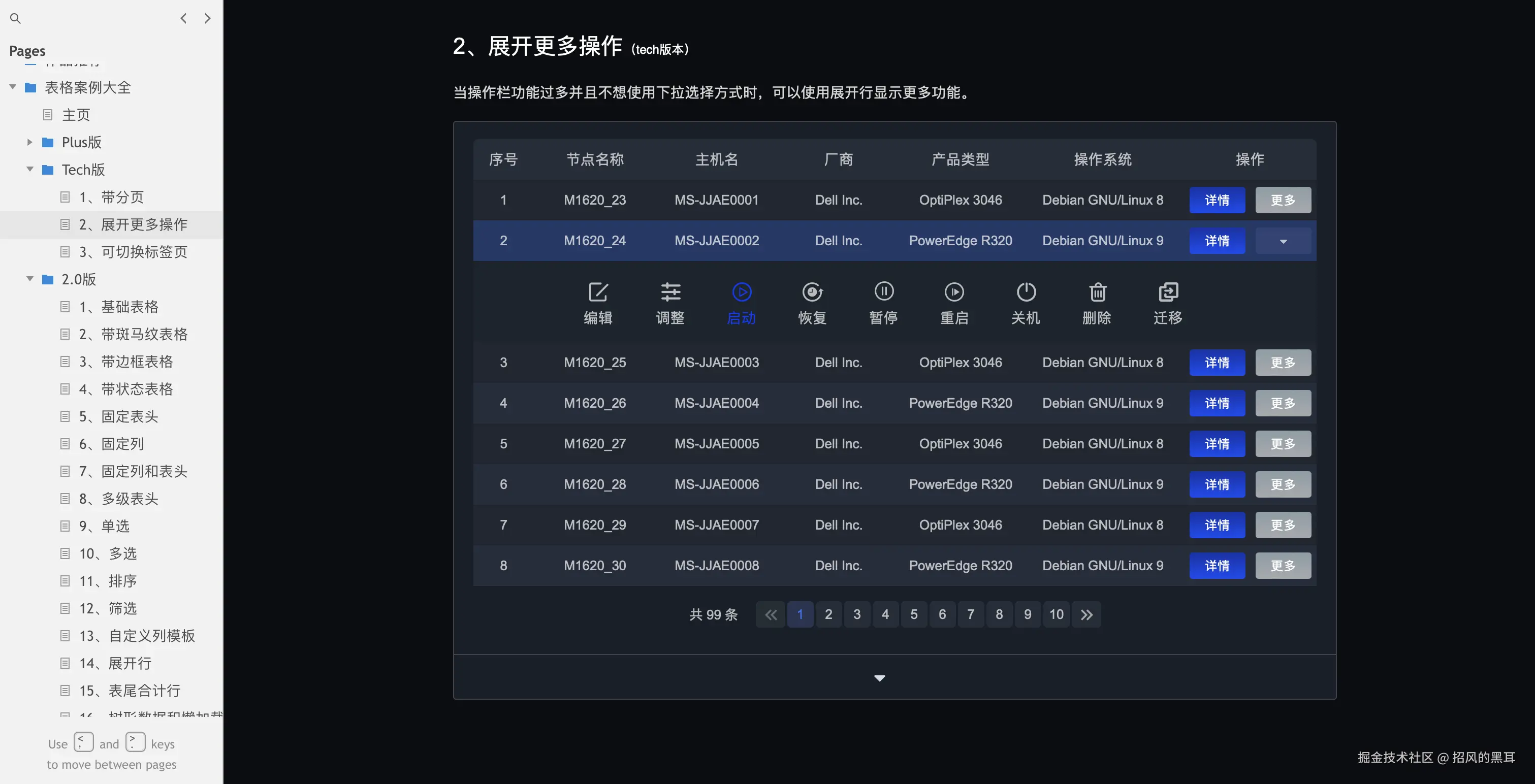
Task: Open the sidebar search magnifier icon
Action: [16, 18]
